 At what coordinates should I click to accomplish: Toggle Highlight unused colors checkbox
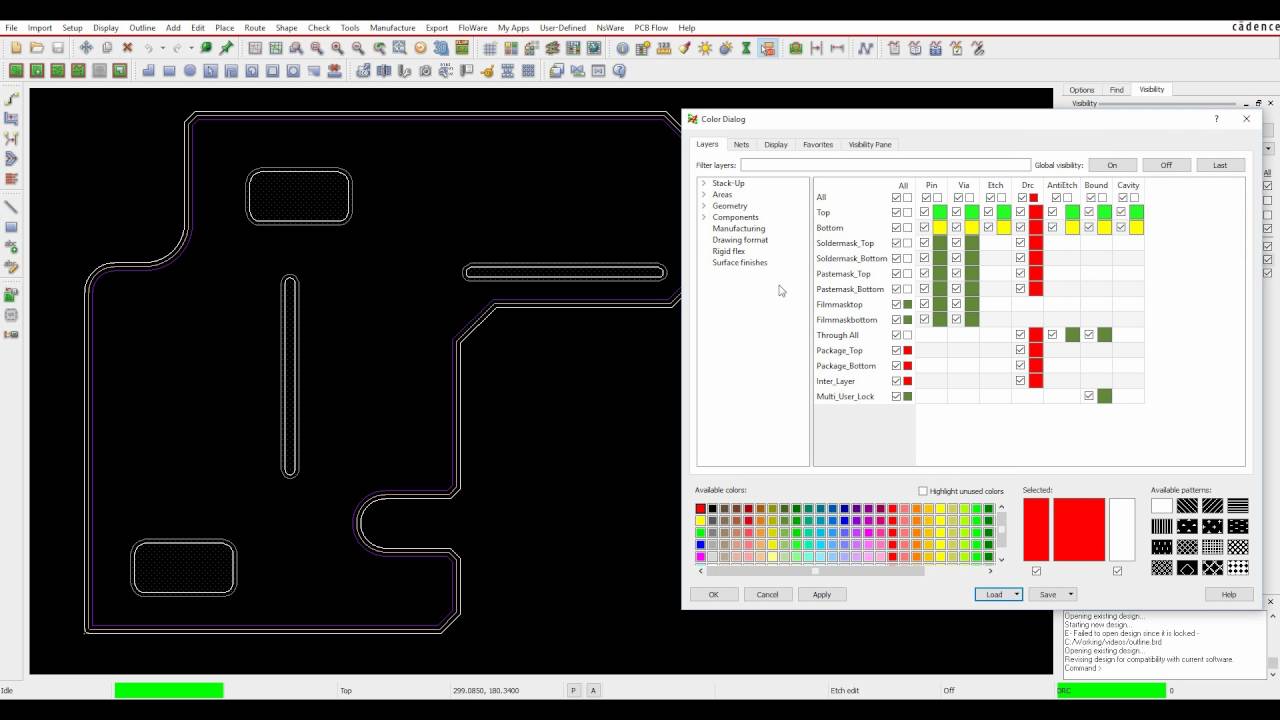[x=923, y=491]
